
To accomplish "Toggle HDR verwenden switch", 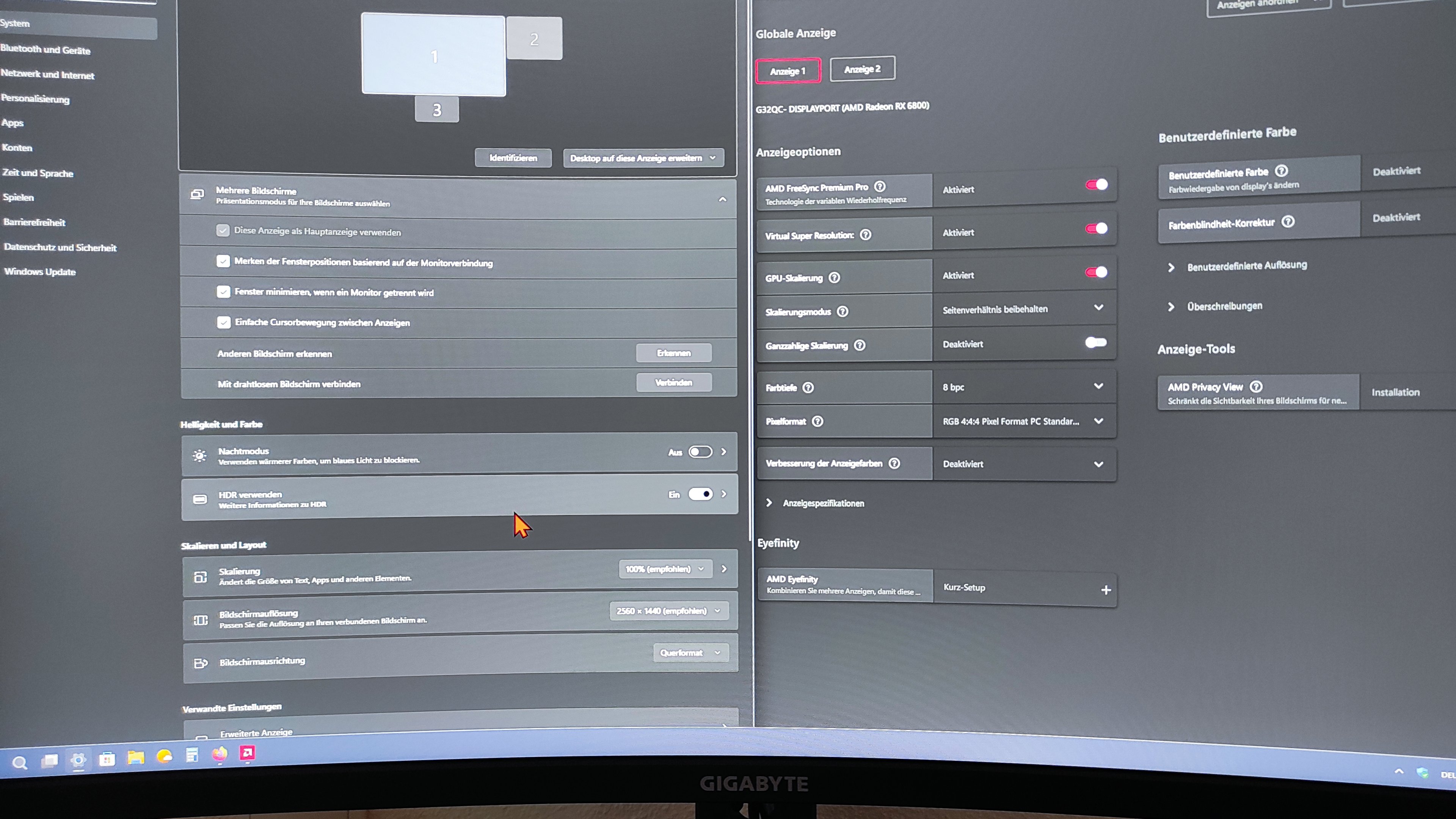I will pyautogui.click(x=700, y=494).
